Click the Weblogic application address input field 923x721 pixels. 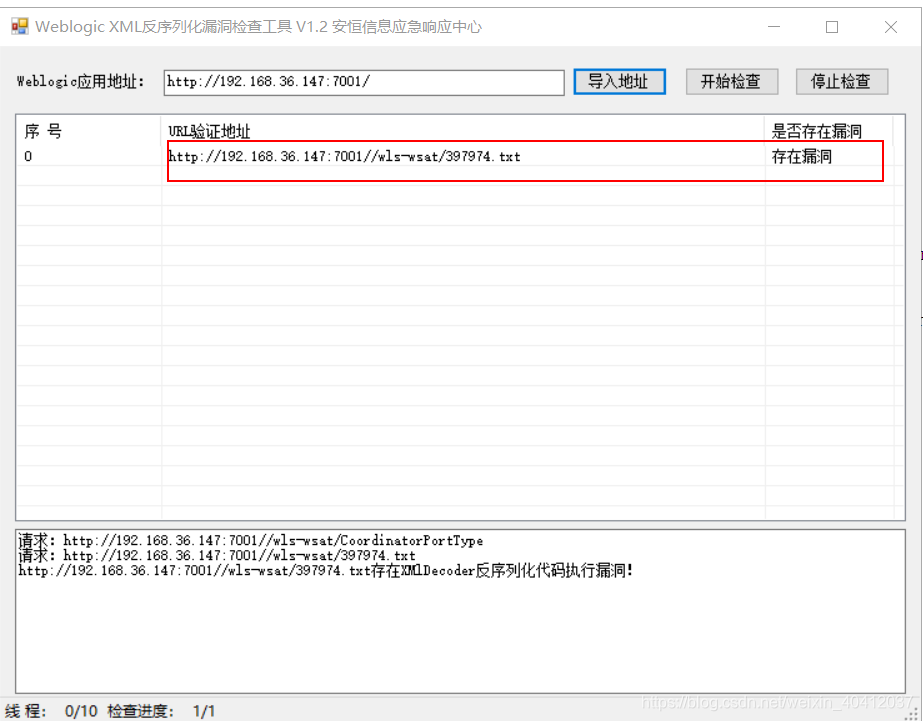point(363,82)
